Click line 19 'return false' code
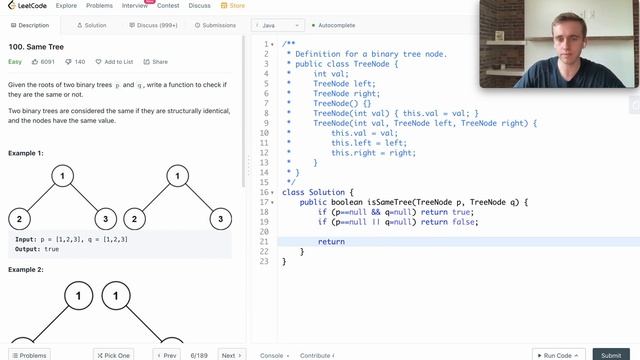The width and height of the screenshot is (640, 360). [449, 222]
